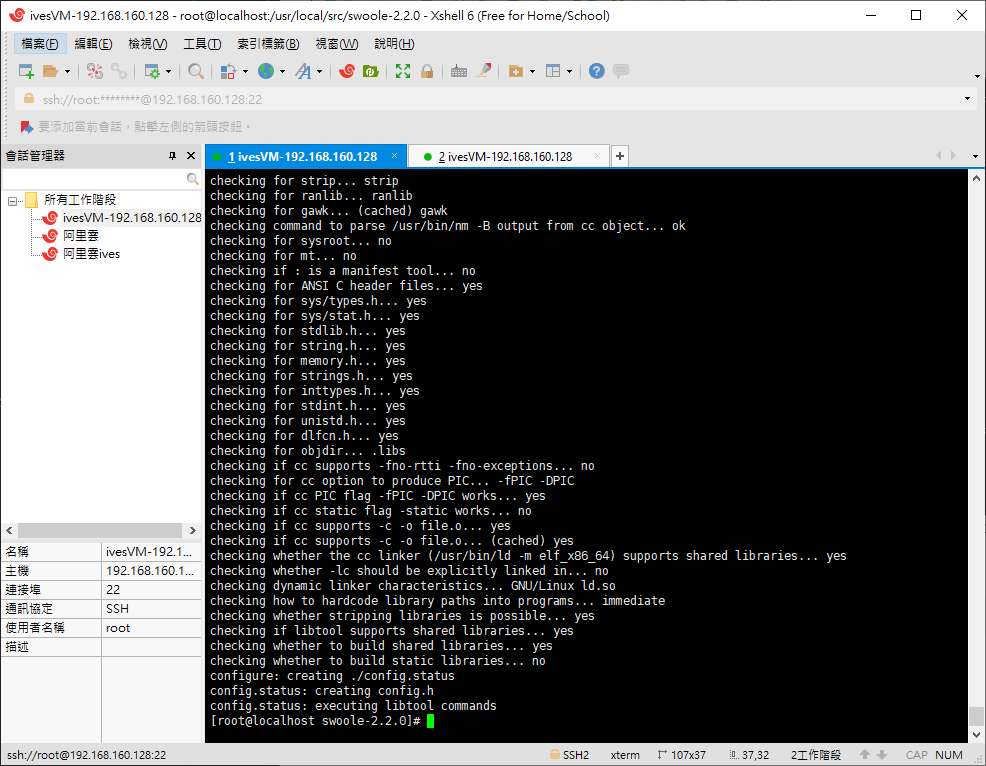Screen dimensions: 986x766
Task: Click the Key mapping keyboard icon
Action: (x=459, y=71)
